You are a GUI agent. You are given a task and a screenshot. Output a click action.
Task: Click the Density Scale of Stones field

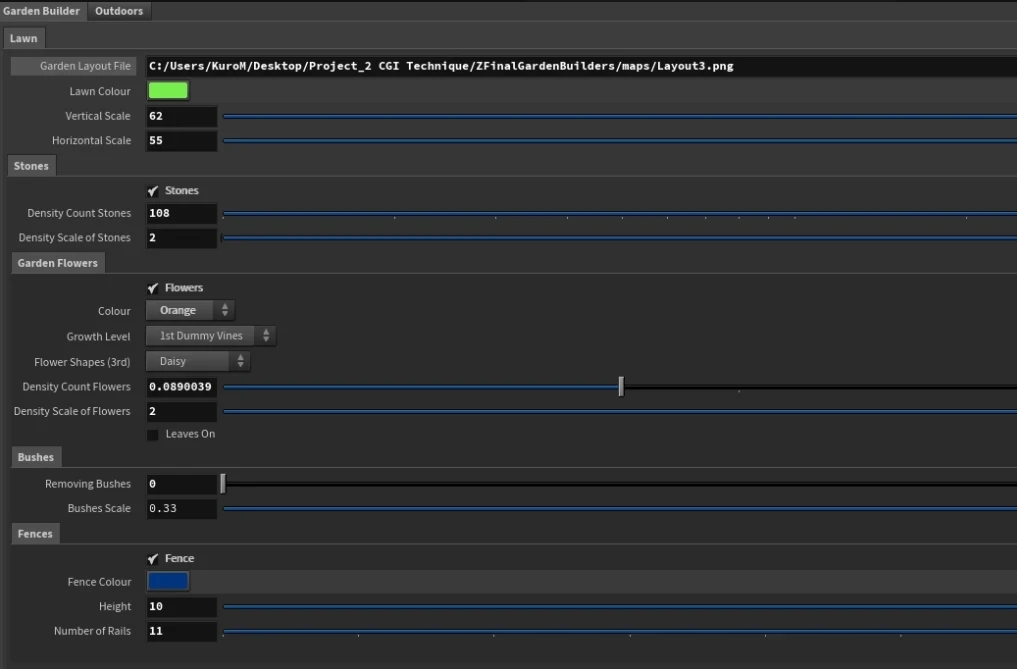(182, 238)
